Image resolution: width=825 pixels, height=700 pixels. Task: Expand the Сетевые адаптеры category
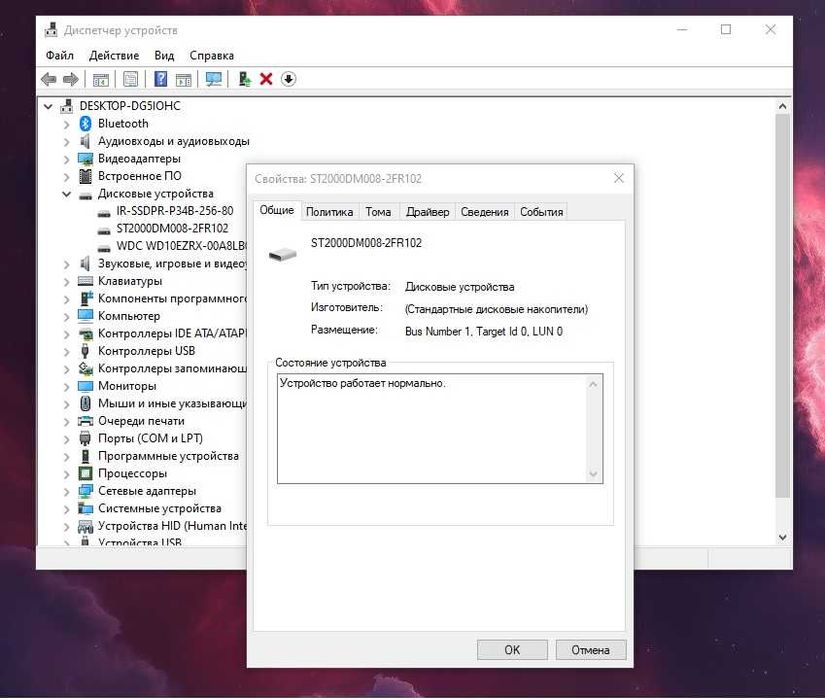point(66,492)
